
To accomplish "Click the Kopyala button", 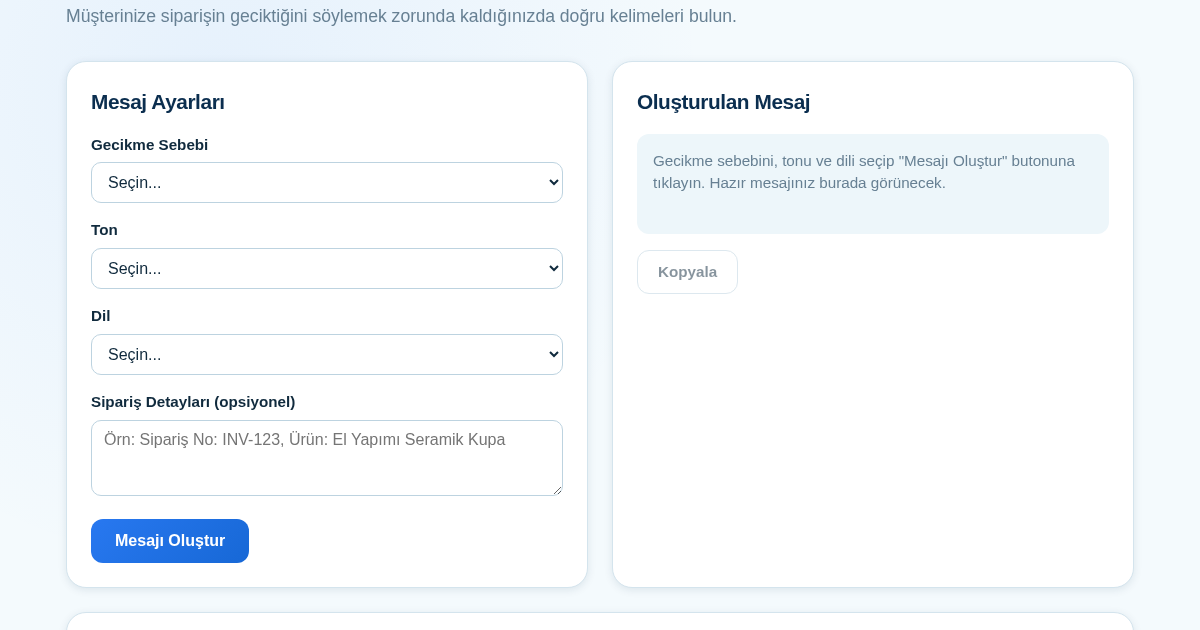I will coord(687,272).
